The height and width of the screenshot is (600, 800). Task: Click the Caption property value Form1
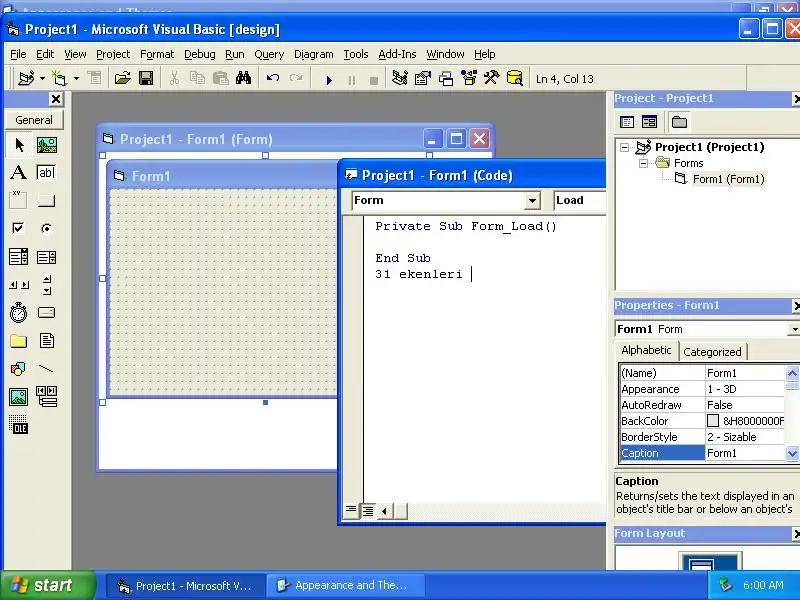(x=745, y=453)
